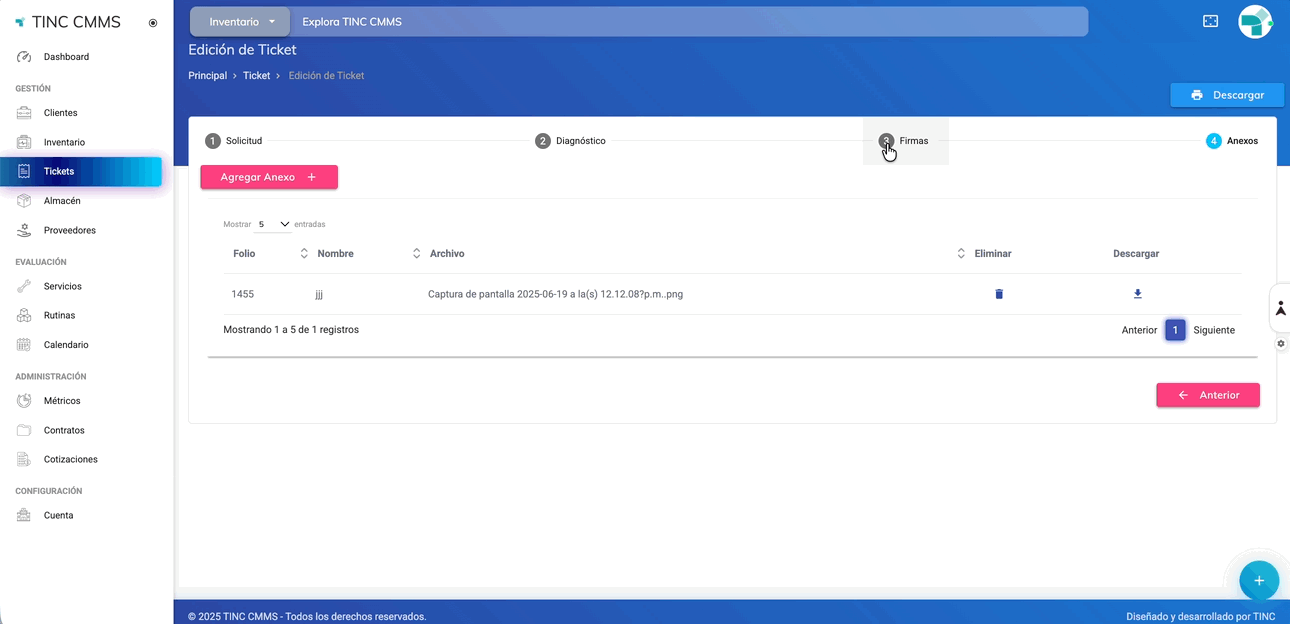Go to the Diagnóstico step
Image resolution: width=1290 pixels, height=624 pixels.
click(570, 141)
